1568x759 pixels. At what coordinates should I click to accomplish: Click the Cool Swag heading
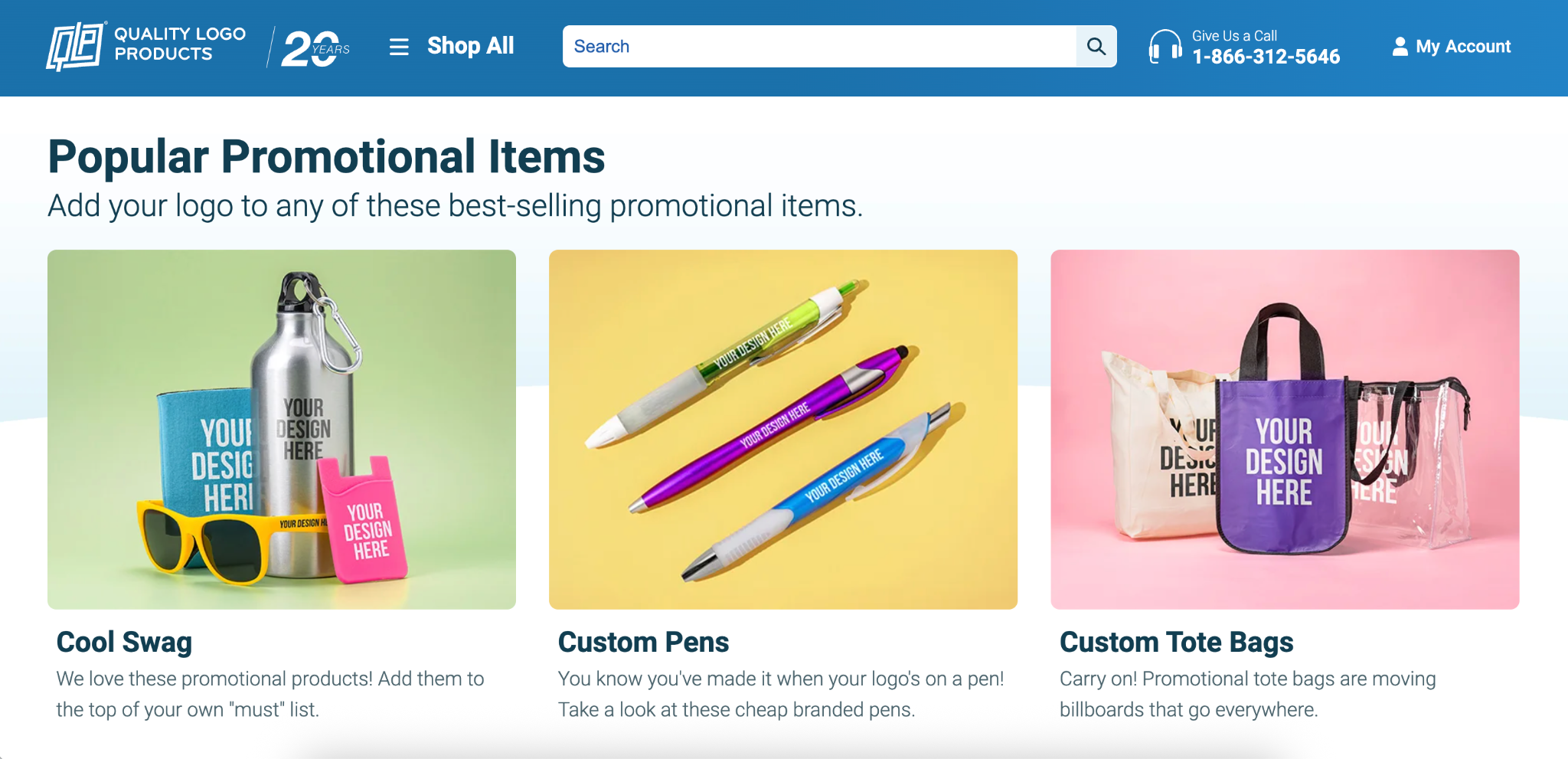pyautogui.click(x=124, y=642)
